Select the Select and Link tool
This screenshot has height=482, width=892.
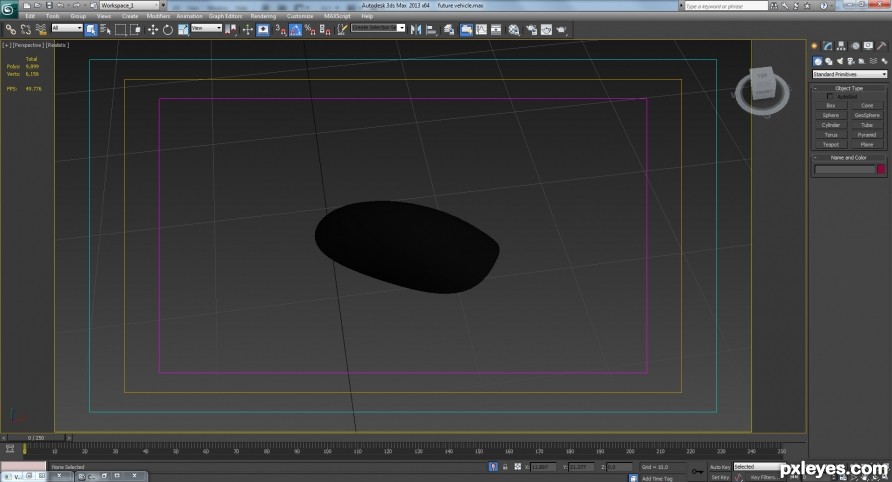pyautogui.click(x=11, y=30)
